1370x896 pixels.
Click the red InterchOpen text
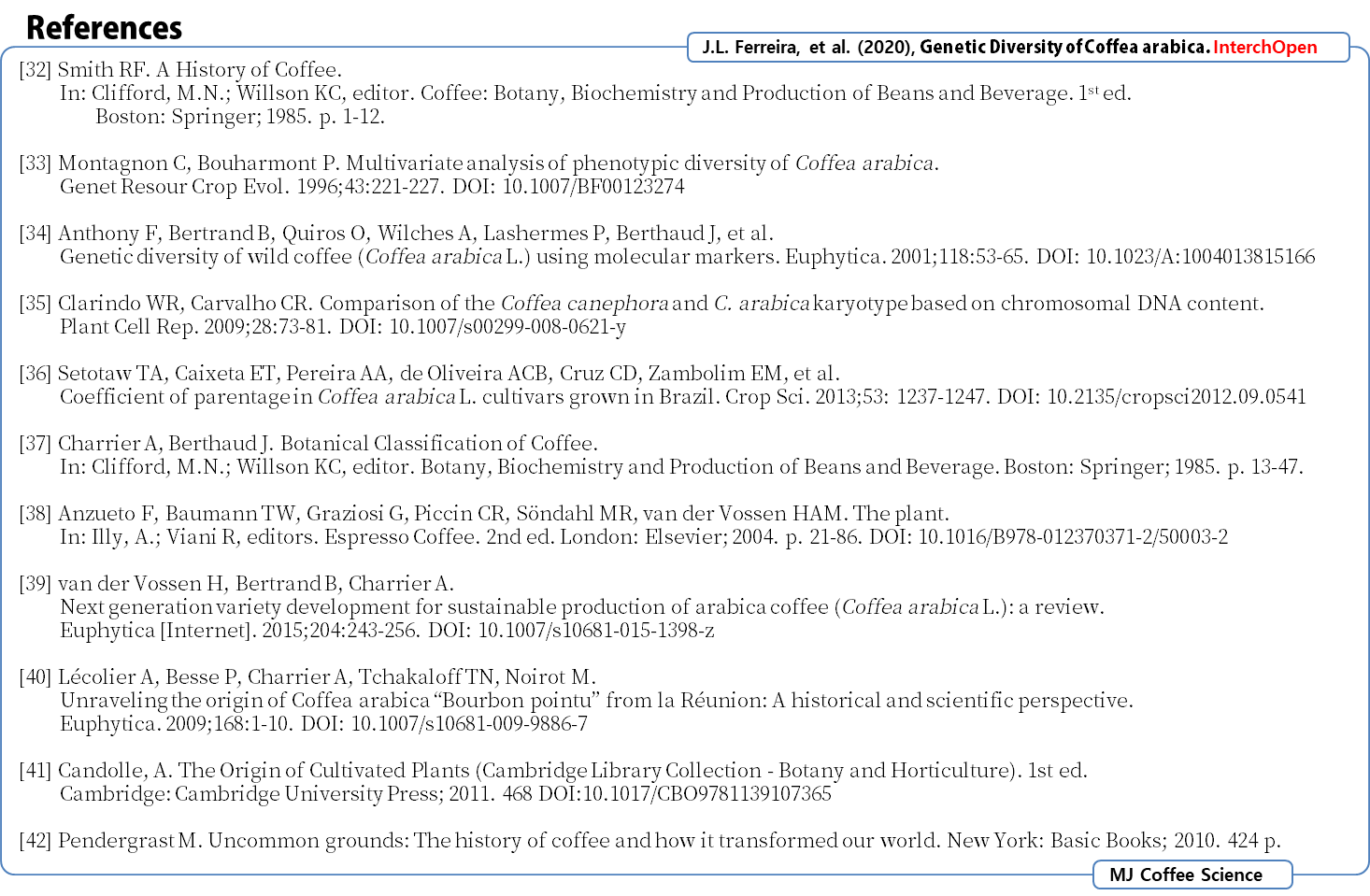(x=1264, y=47)
